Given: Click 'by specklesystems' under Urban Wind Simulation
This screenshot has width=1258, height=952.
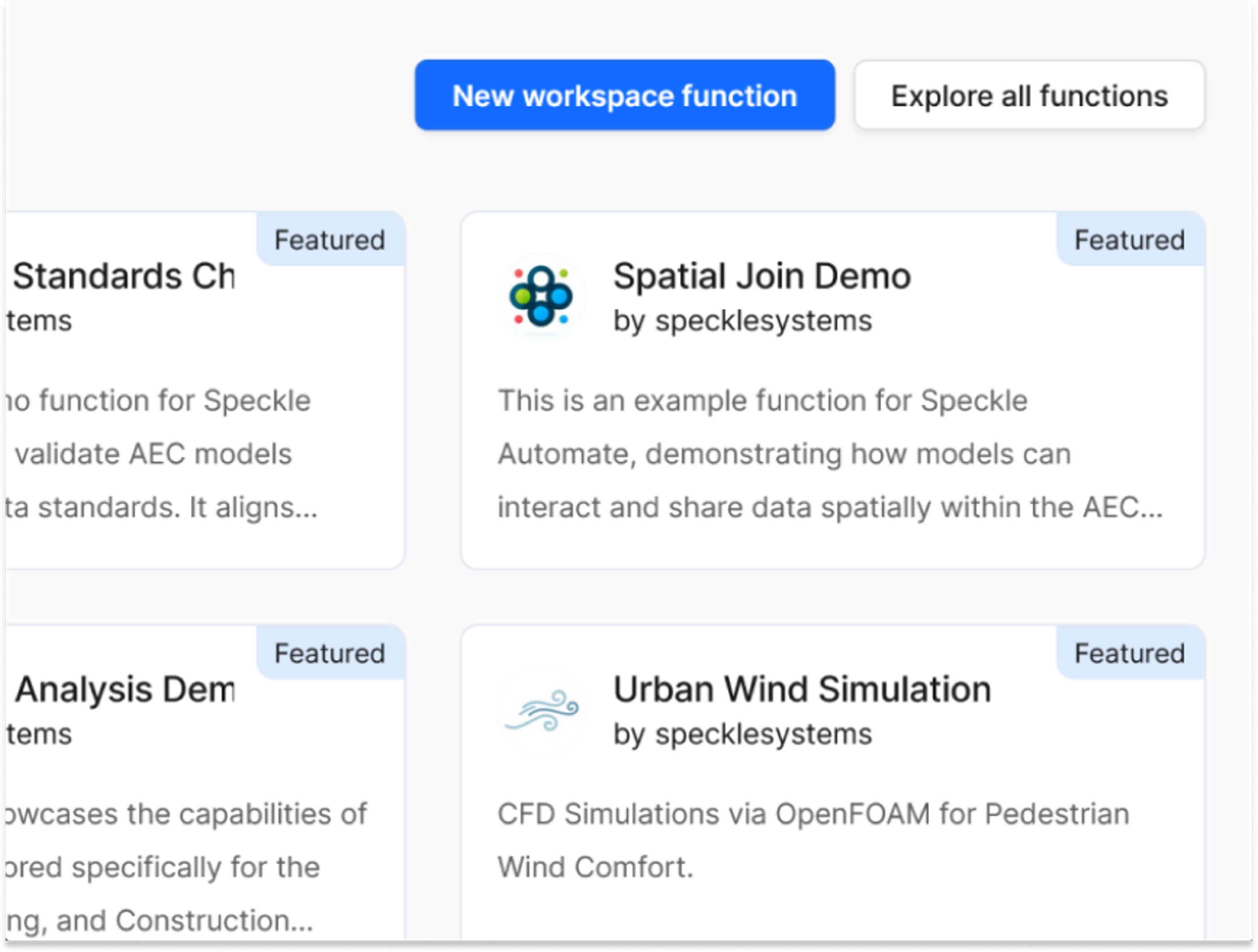Looking at the screenshot, I should click(x=742, y=734).
